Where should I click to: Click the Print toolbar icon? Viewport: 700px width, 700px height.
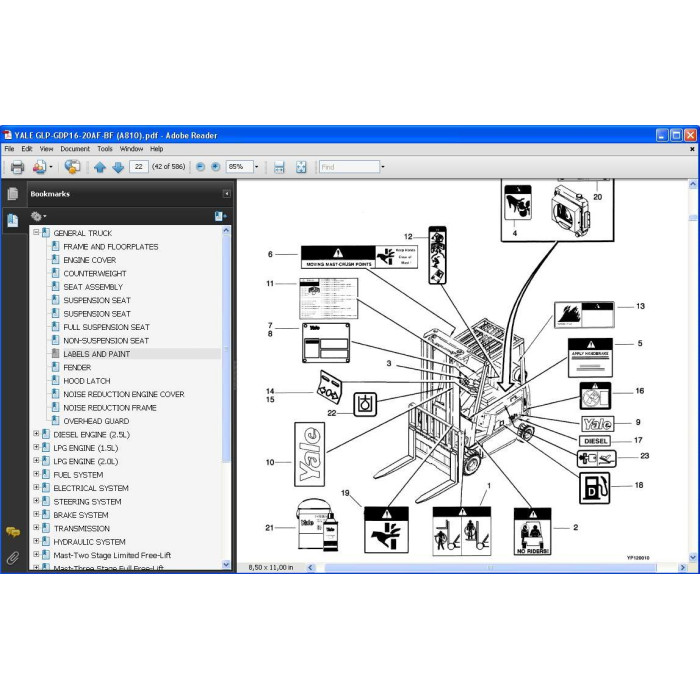tap(17, 167)
